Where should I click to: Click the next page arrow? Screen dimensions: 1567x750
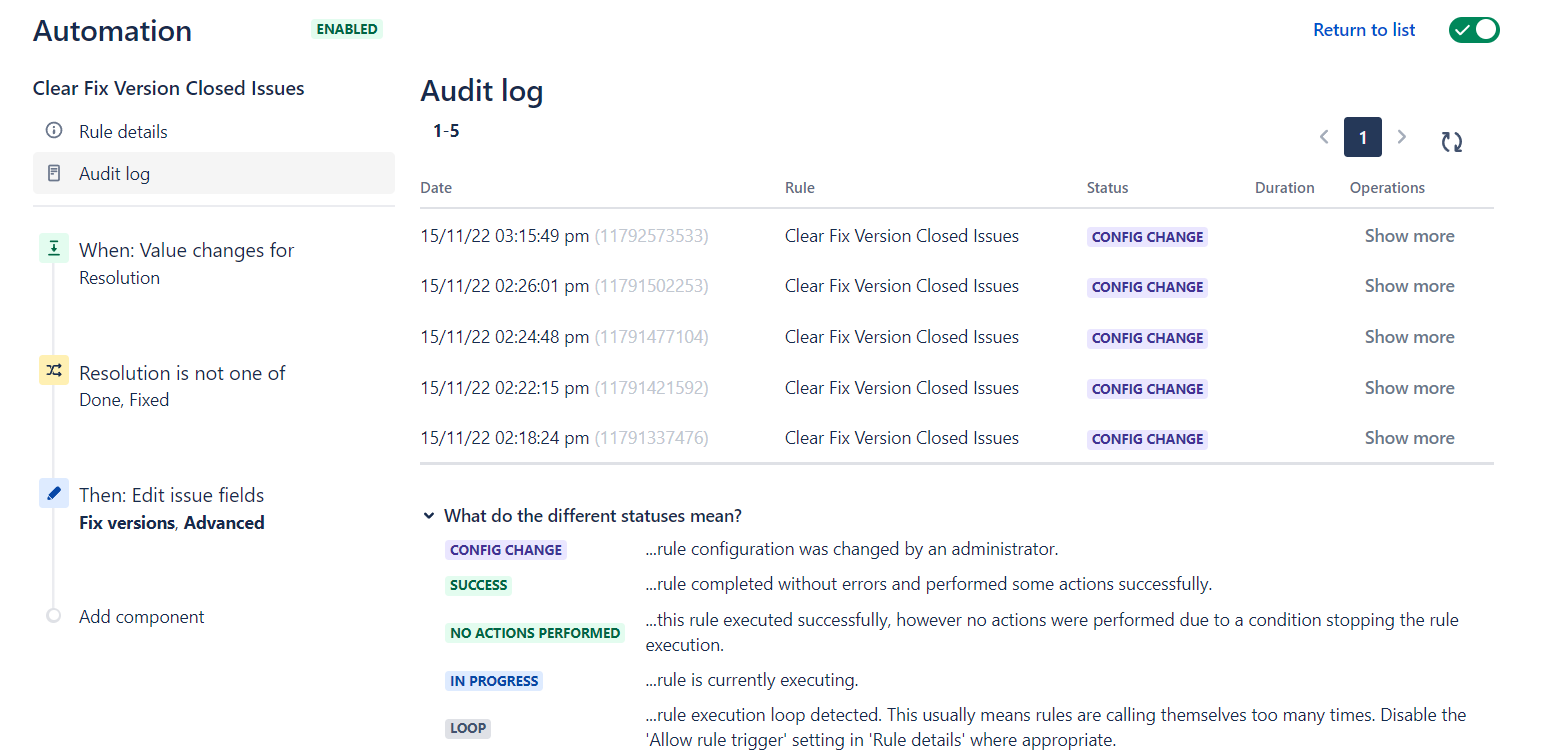pyautogui.click(x=1402, y=137)
